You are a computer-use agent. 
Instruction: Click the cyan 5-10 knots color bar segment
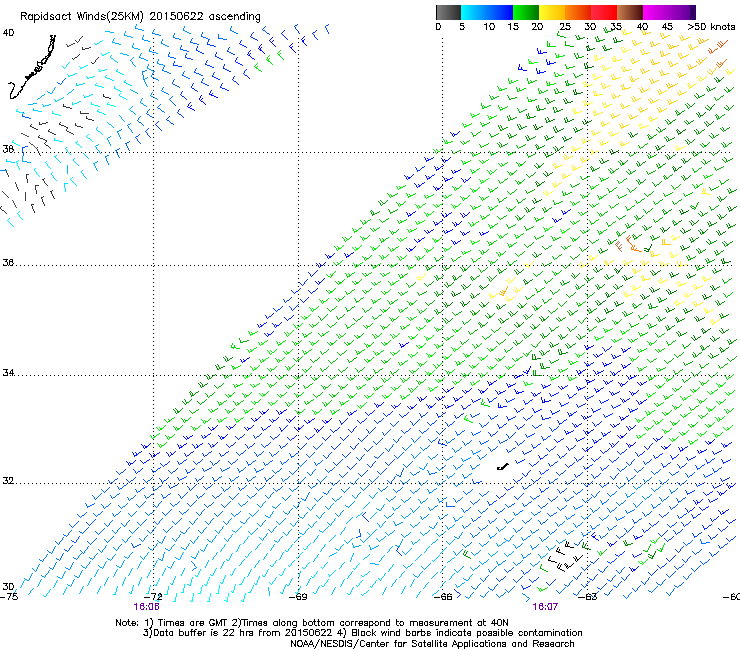point(473,12)
